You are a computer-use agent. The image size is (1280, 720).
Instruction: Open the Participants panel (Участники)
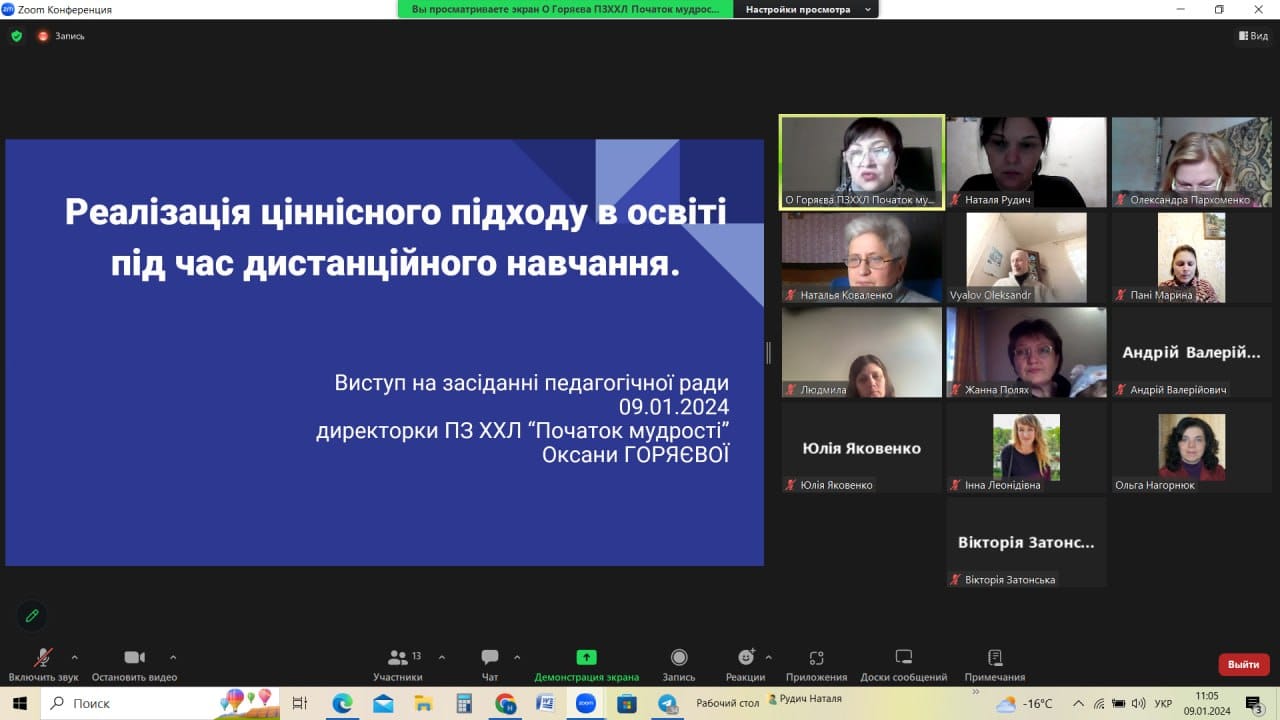coord(398,658)
